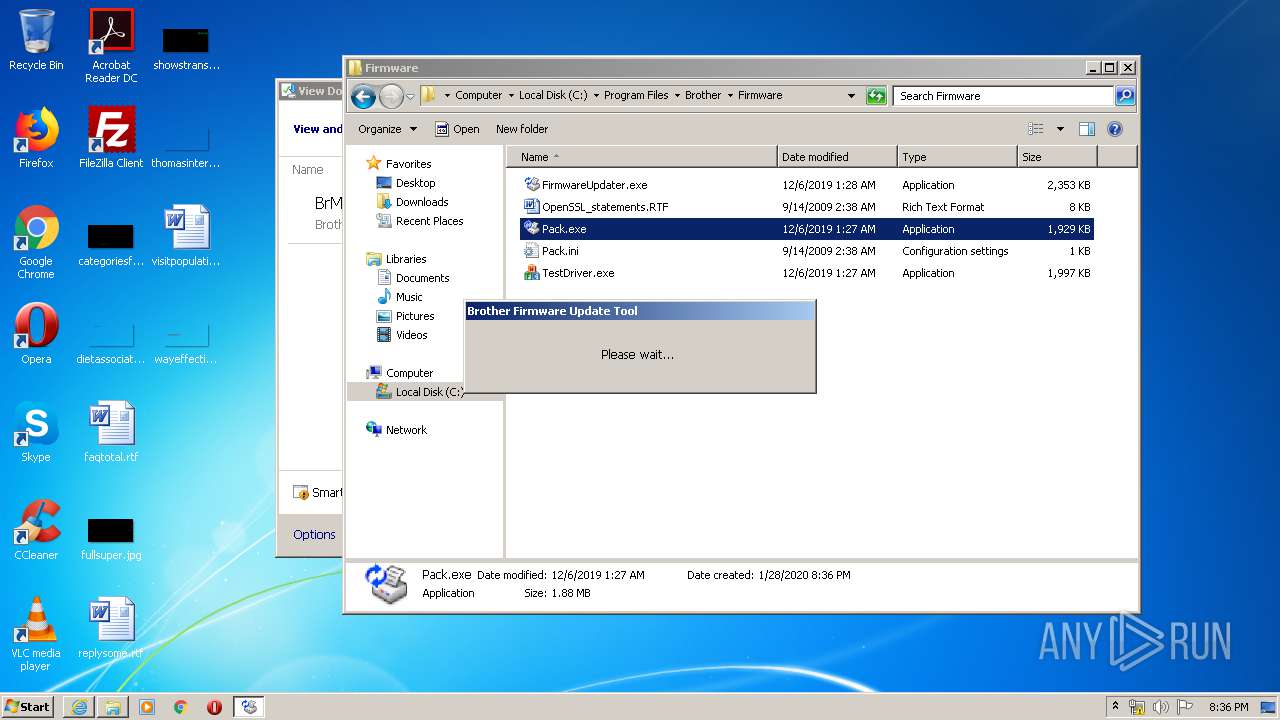
Task: Open Downloads in navigation pane
Action: tap(412, 202)
